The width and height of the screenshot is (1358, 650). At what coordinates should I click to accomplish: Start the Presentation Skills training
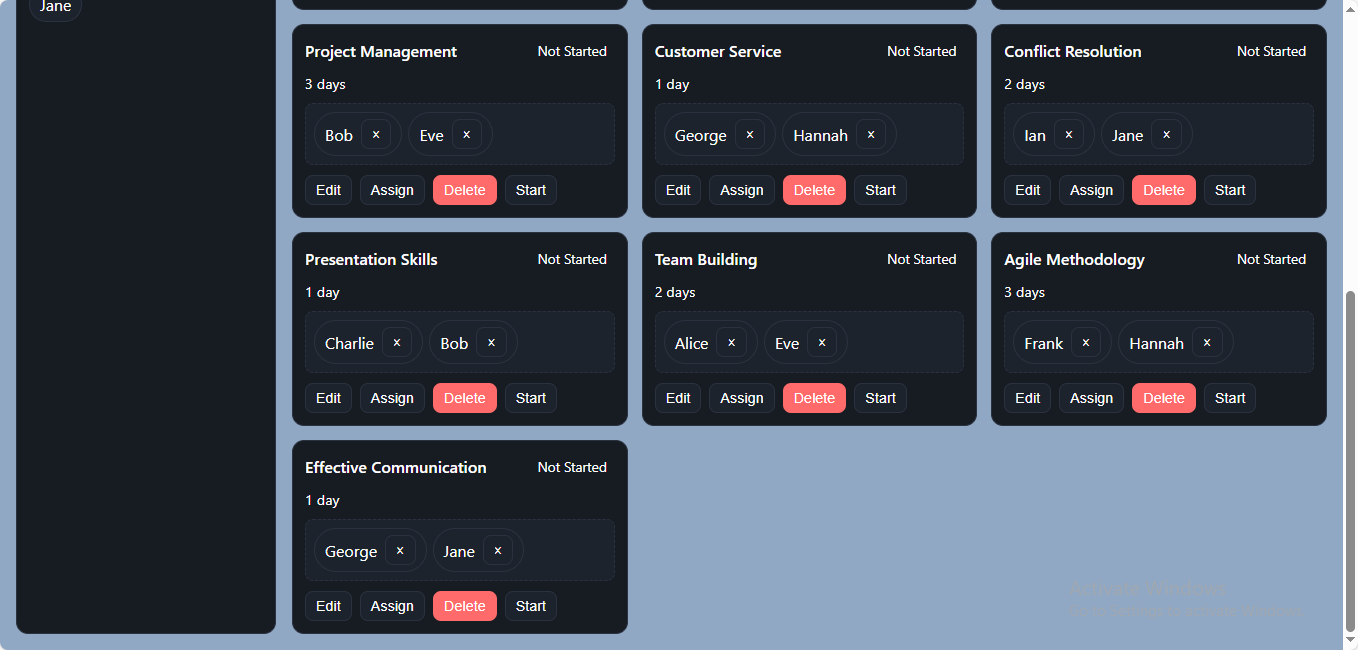pyautogui.click(x=531, y=398)
